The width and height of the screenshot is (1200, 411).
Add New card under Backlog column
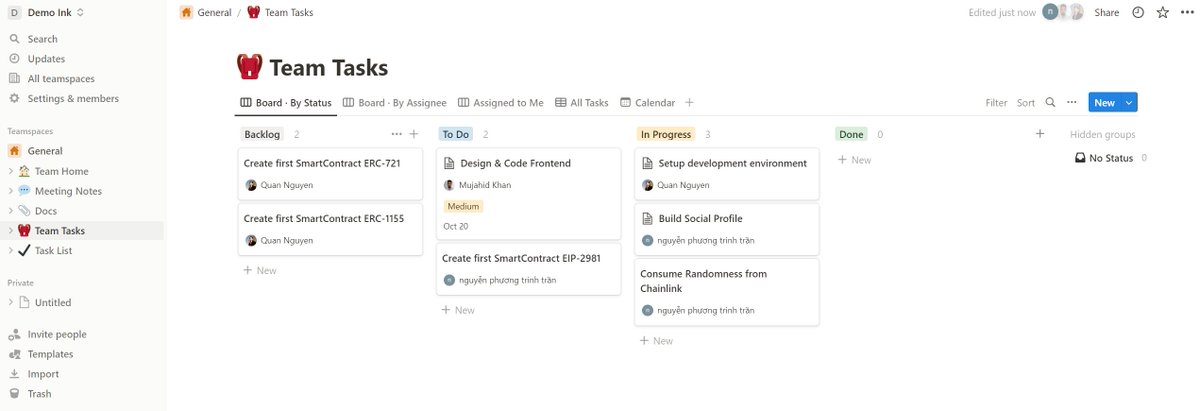point(260,270)
